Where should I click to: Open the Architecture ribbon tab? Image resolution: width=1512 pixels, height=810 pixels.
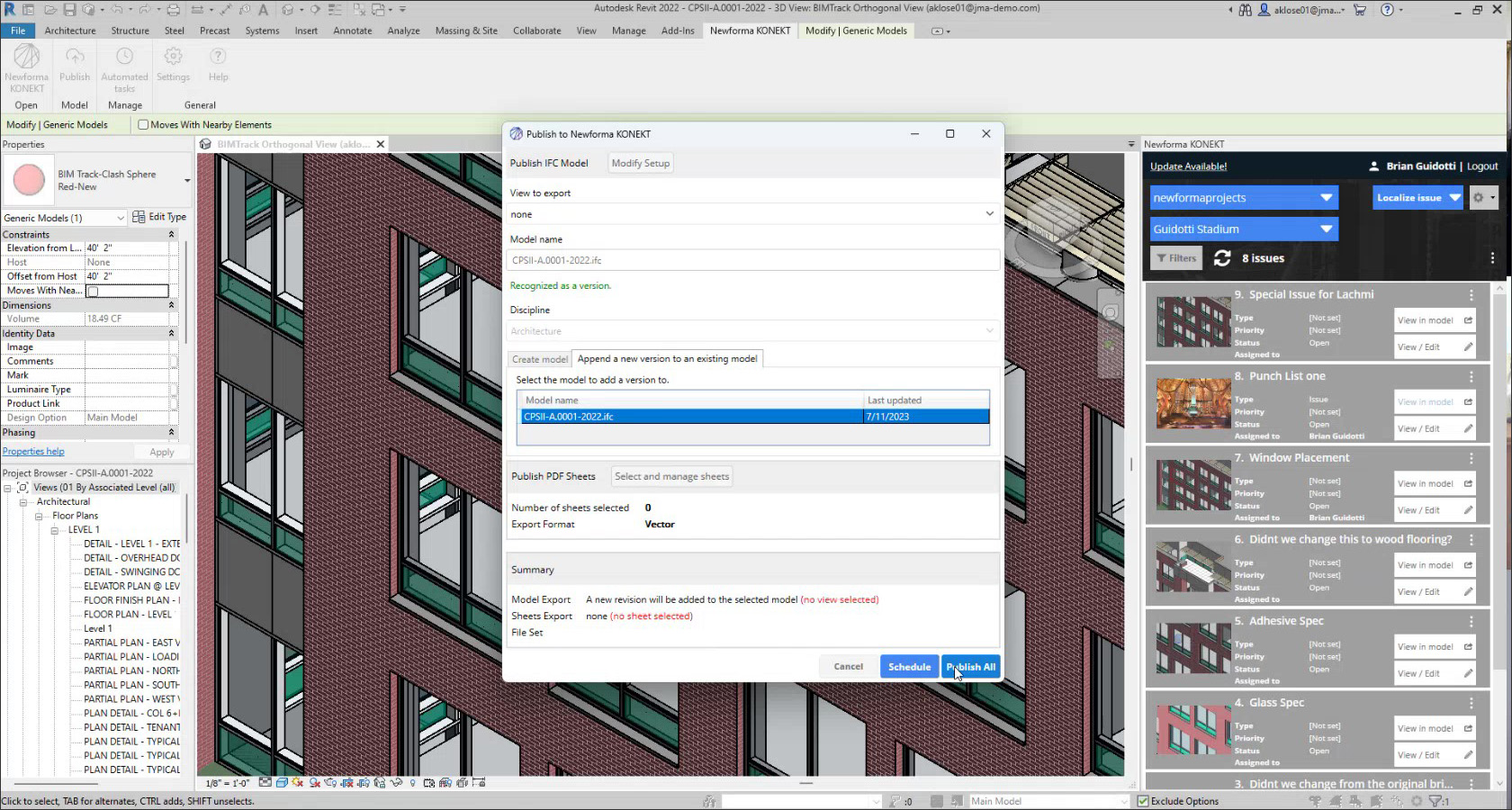70,31
